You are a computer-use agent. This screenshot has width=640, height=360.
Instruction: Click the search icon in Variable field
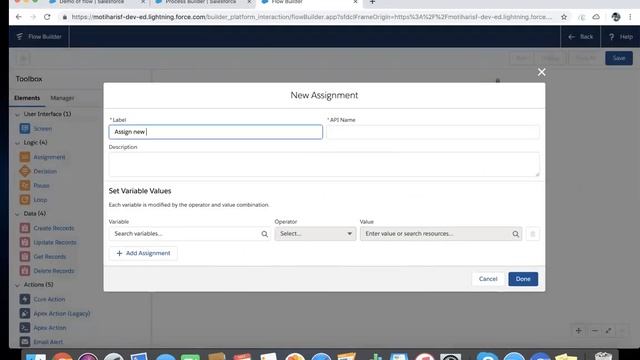pyautogui.click(x=264, y=234)
